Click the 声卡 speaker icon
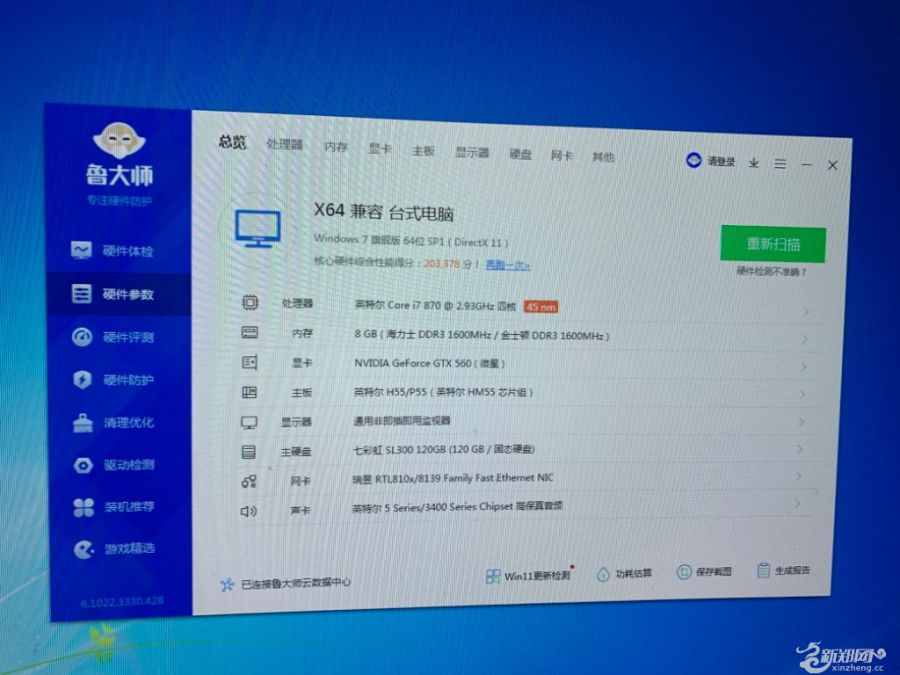 (248, 510)
